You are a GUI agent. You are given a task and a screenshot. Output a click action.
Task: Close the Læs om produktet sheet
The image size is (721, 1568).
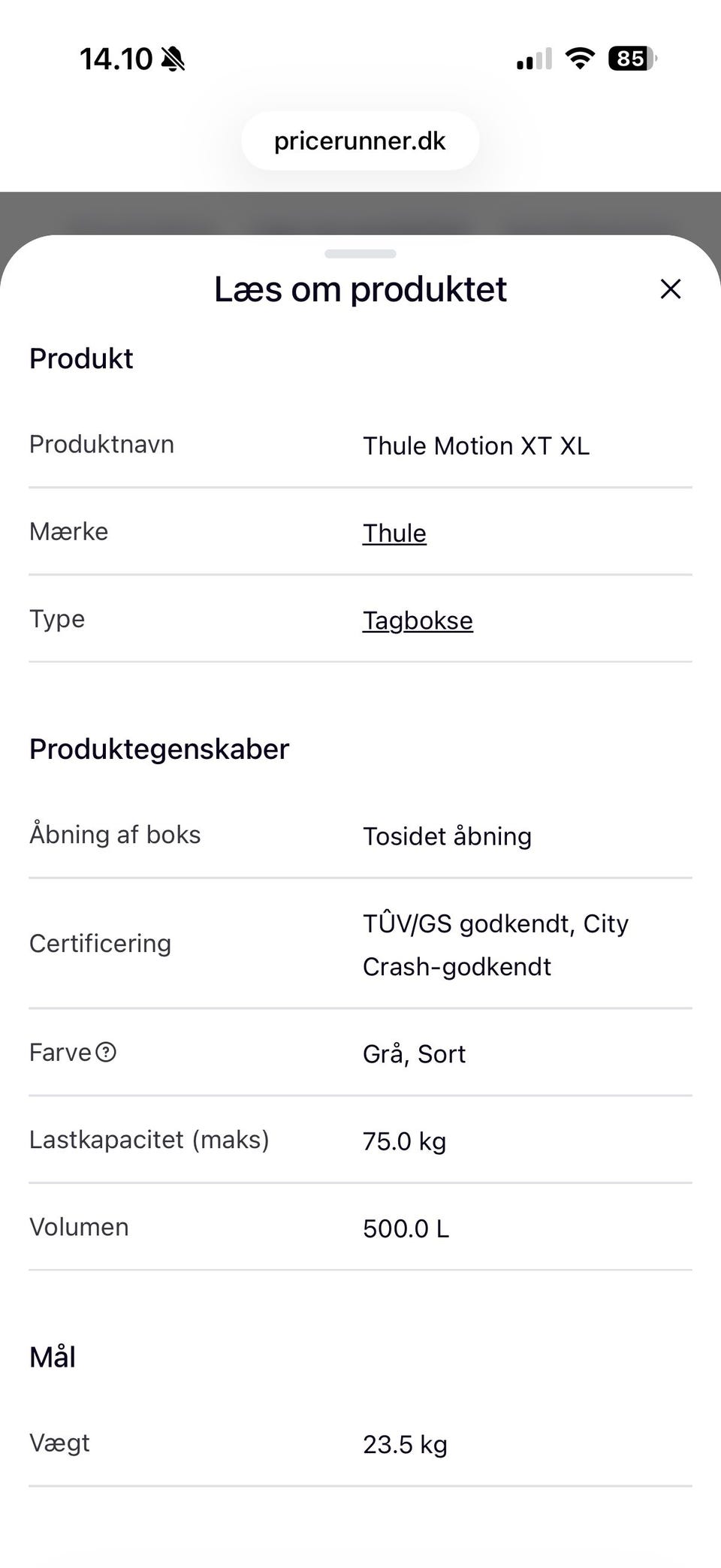tap(670, 289)
